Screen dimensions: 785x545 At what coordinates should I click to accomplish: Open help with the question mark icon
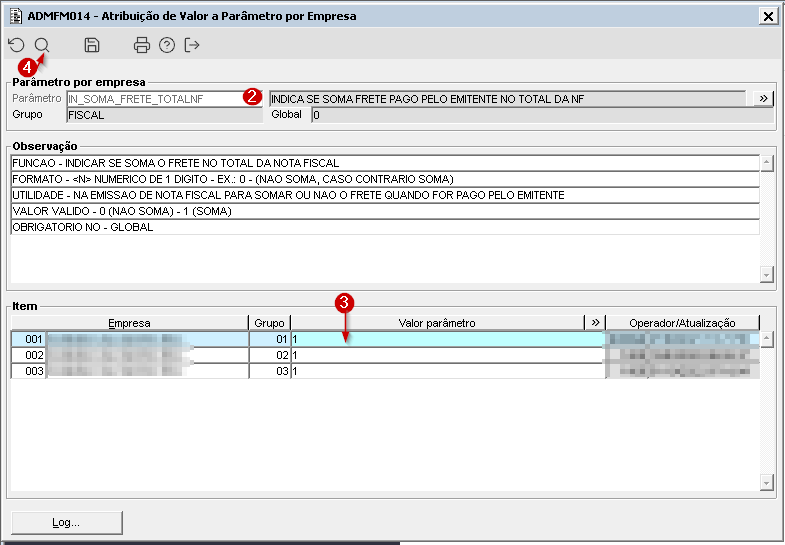[x=167, y=45]
